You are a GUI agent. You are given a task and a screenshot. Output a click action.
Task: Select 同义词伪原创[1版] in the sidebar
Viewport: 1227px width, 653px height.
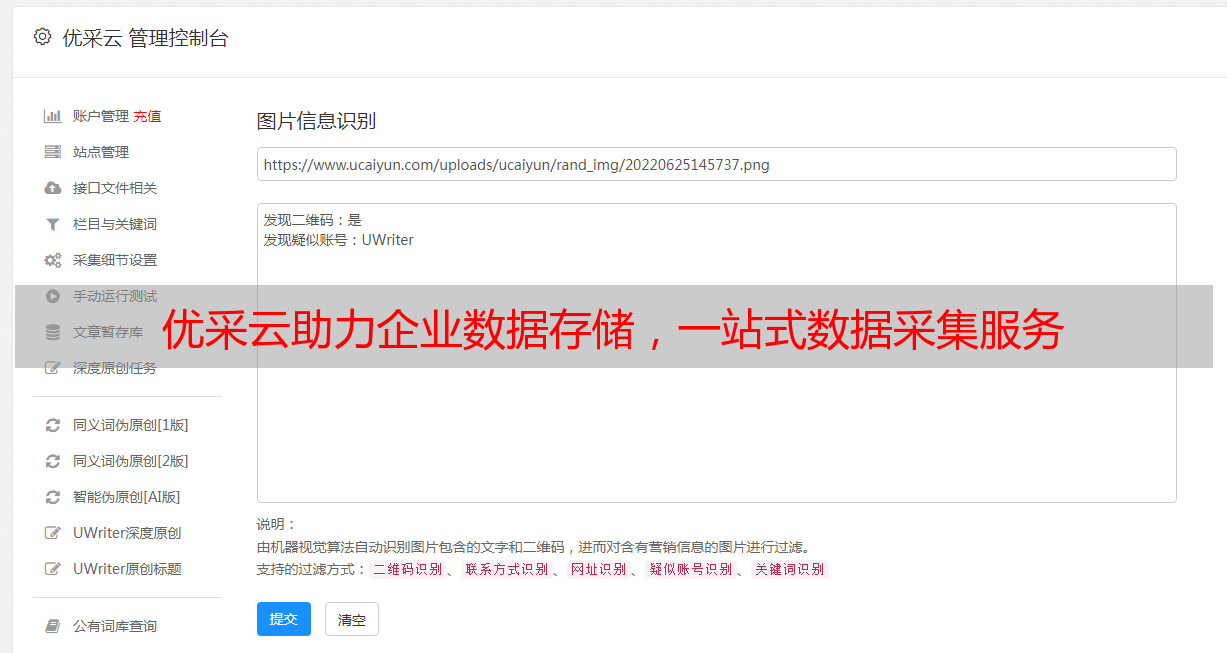pos(131,425)
